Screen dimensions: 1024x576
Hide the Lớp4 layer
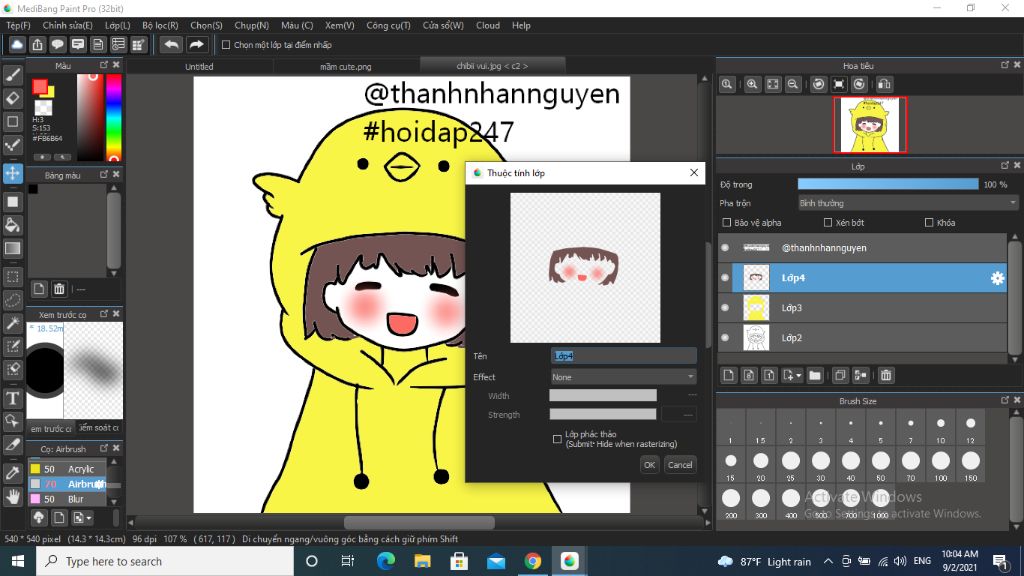(725, 278)
